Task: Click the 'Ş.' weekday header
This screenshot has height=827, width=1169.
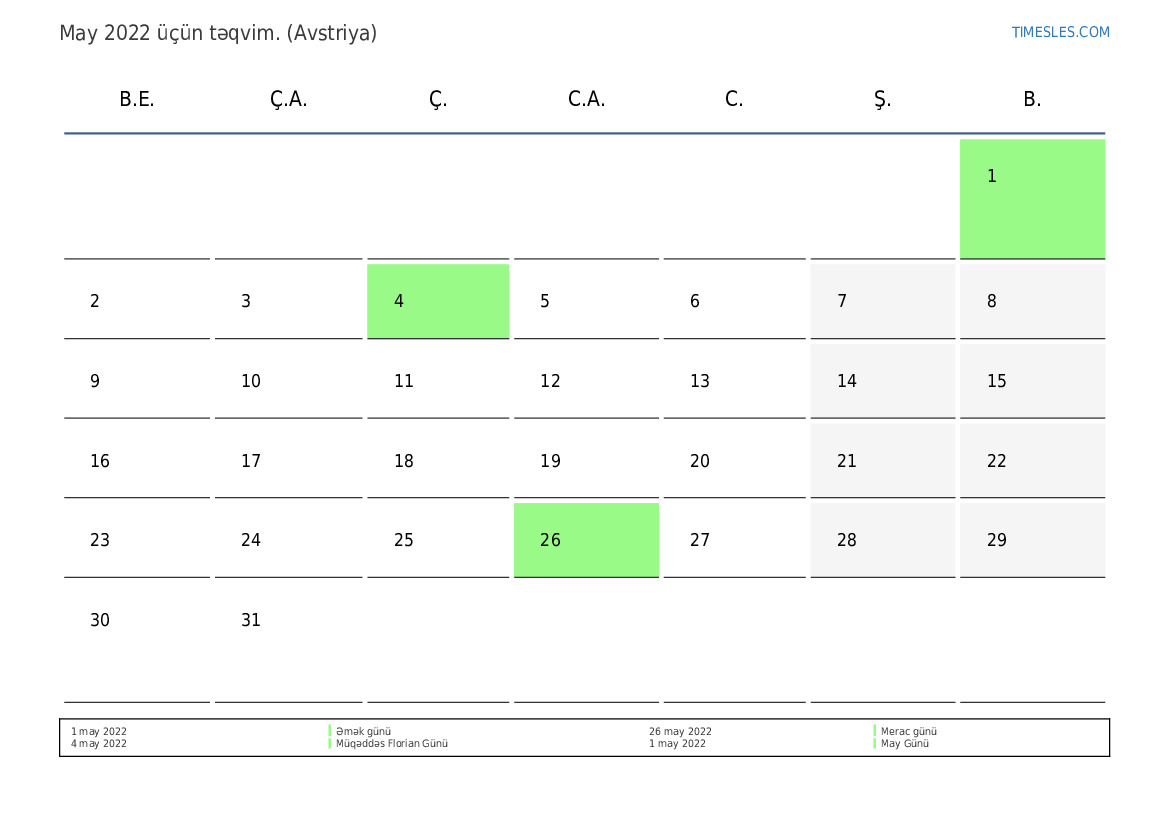Action: 882,99
